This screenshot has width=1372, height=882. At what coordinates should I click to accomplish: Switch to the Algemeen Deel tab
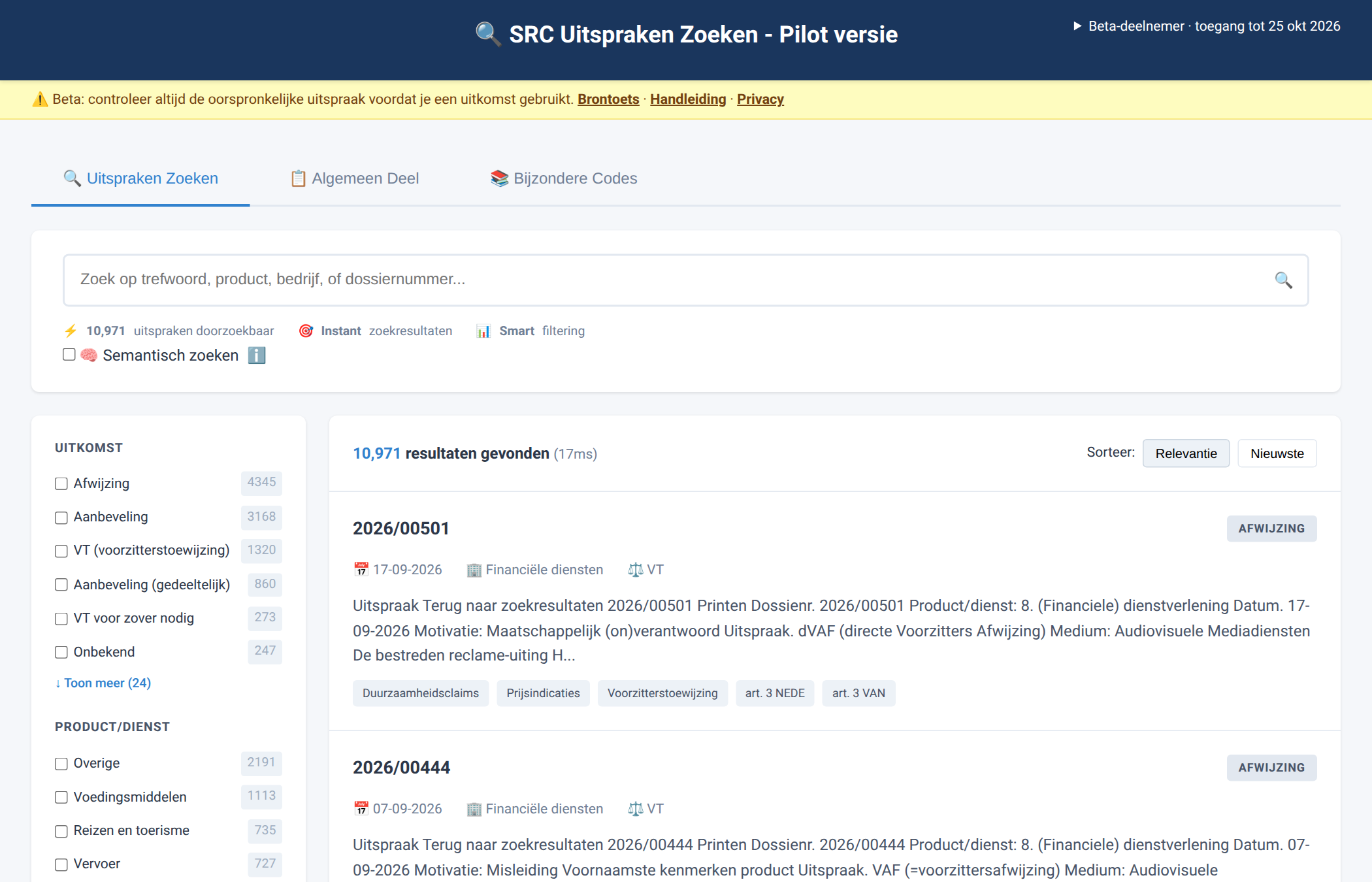point(354,178)
